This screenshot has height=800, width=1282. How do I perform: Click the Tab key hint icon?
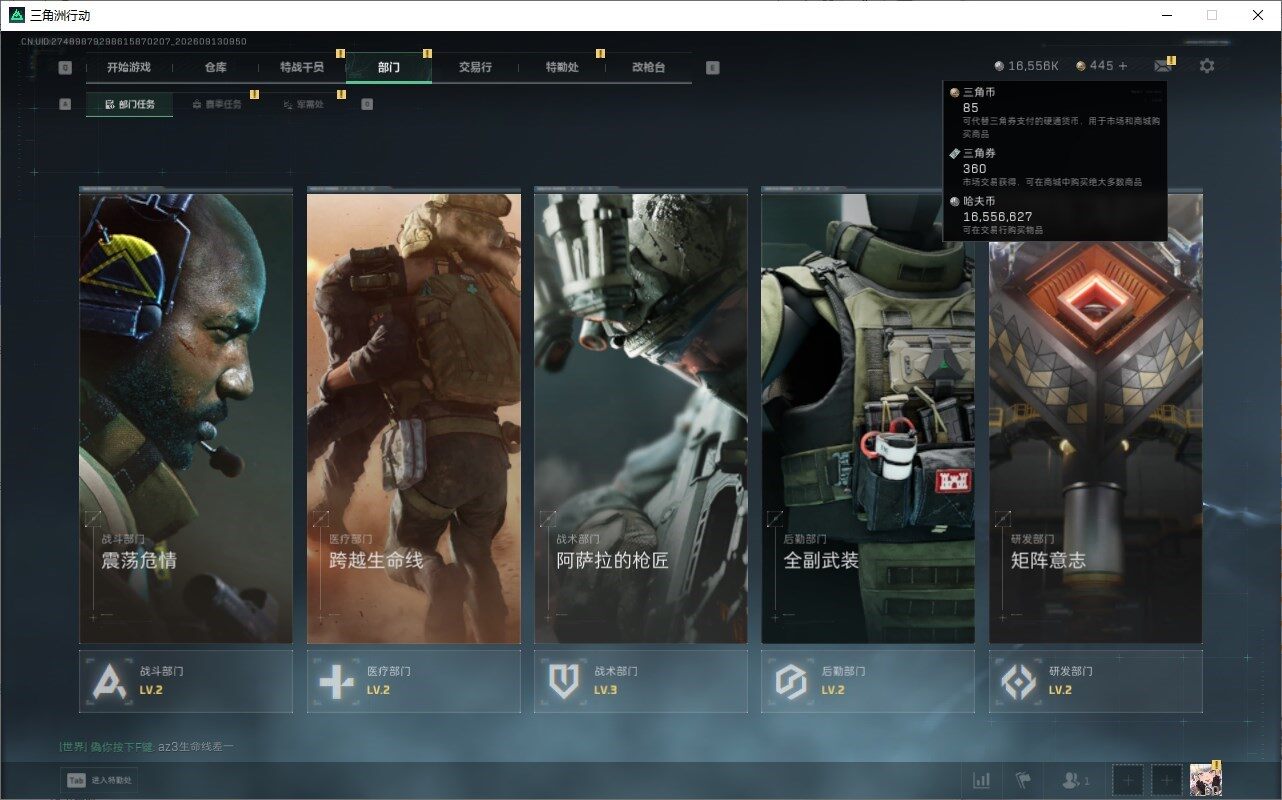coord(75,780)
